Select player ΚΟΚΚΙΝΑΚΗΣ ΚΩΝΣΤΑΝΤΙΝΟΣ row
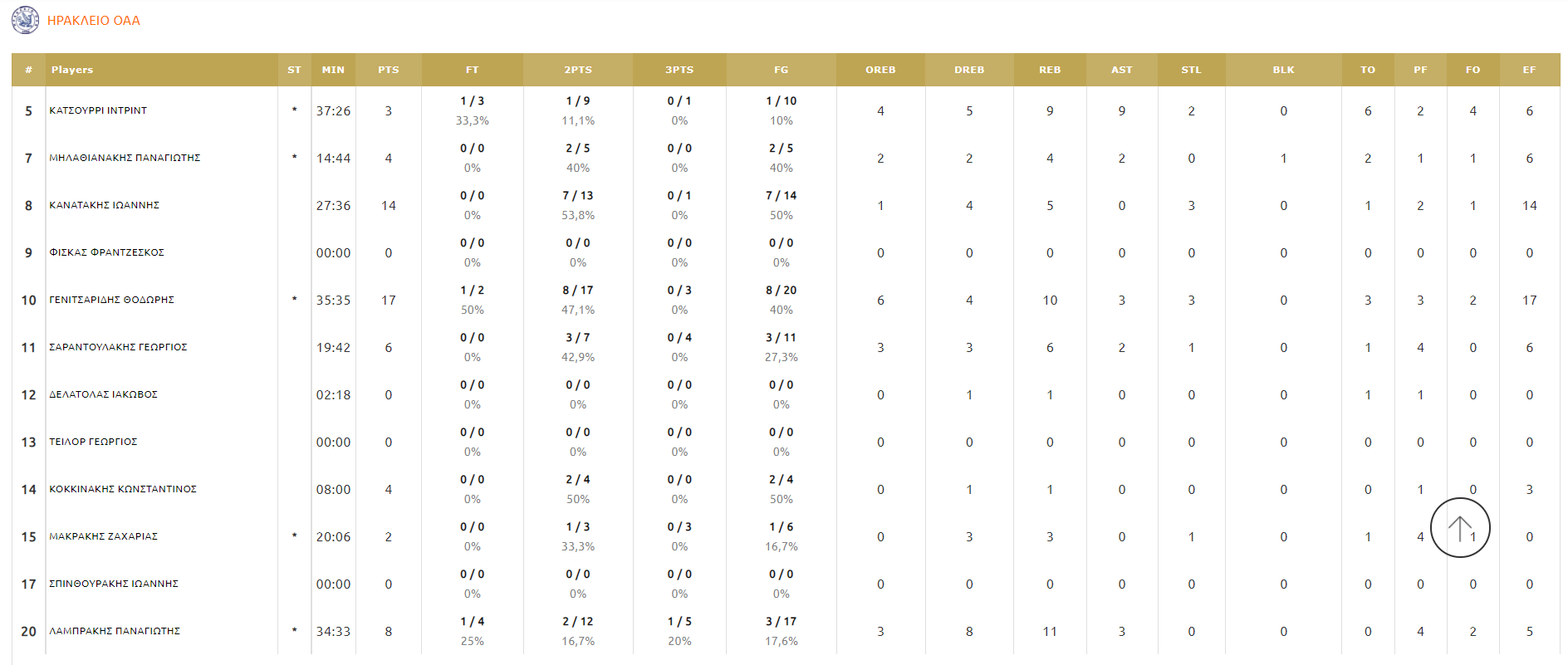This screenshot has width=1568, height=665. 123,489
